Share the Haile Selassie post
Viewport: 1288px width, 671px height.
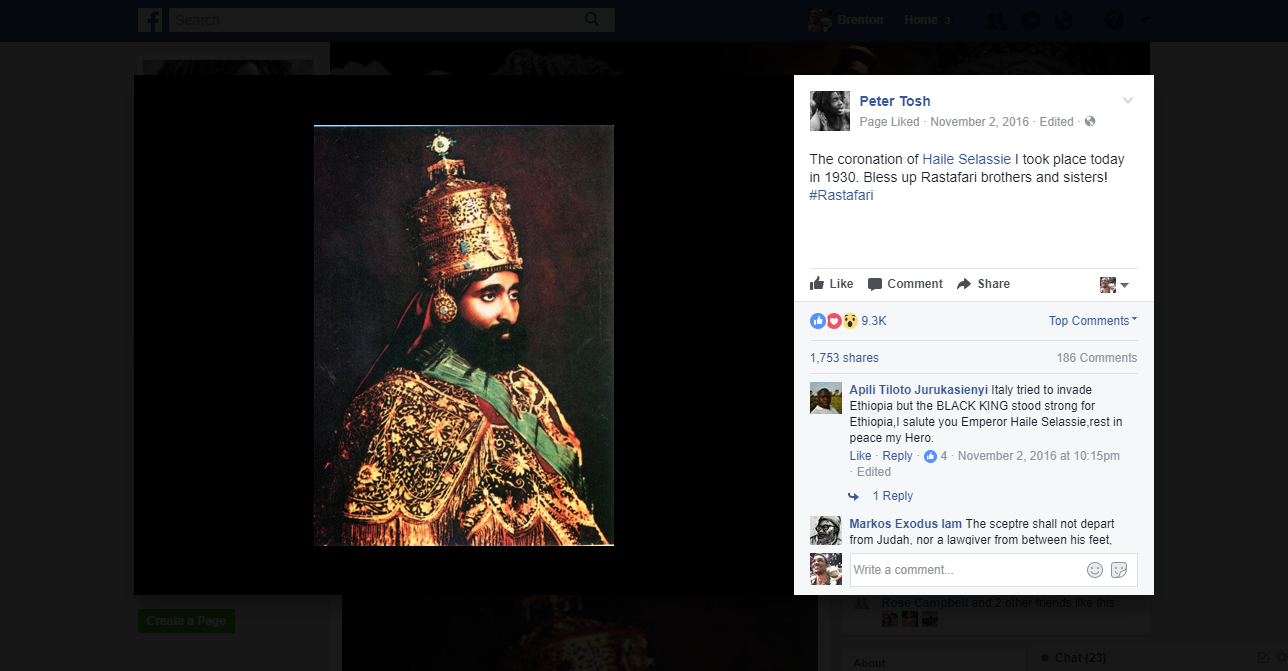pos(983,284)
